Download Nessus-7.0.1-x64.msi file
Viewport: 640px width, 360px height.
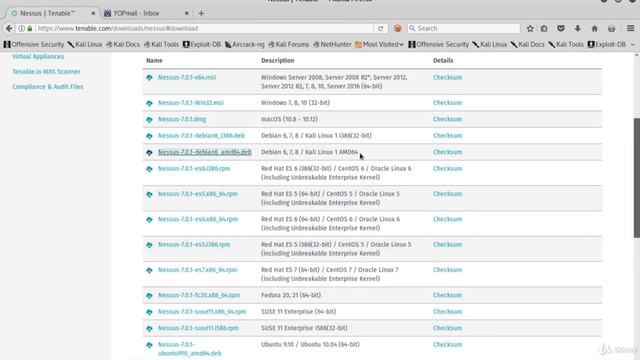click(187, 77)
